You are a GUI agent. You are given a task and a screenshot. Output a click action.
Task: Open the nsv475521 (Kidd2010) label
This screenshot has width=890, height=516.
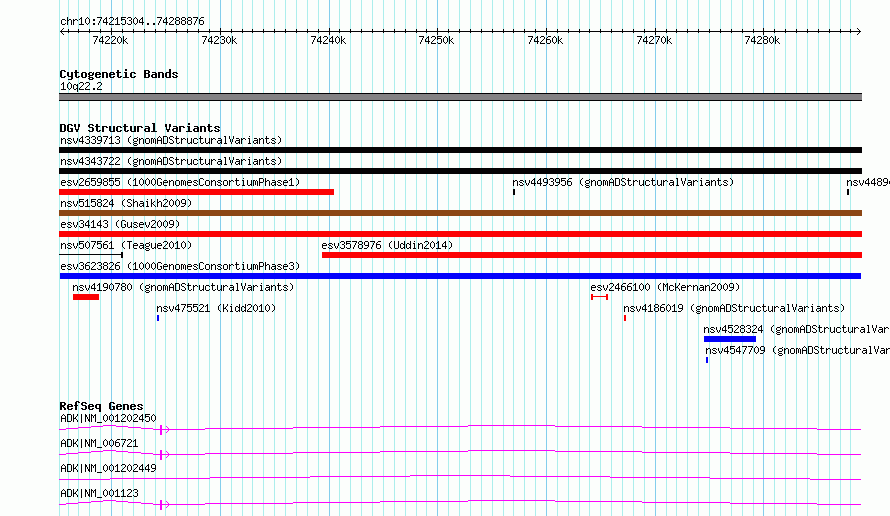216,308
